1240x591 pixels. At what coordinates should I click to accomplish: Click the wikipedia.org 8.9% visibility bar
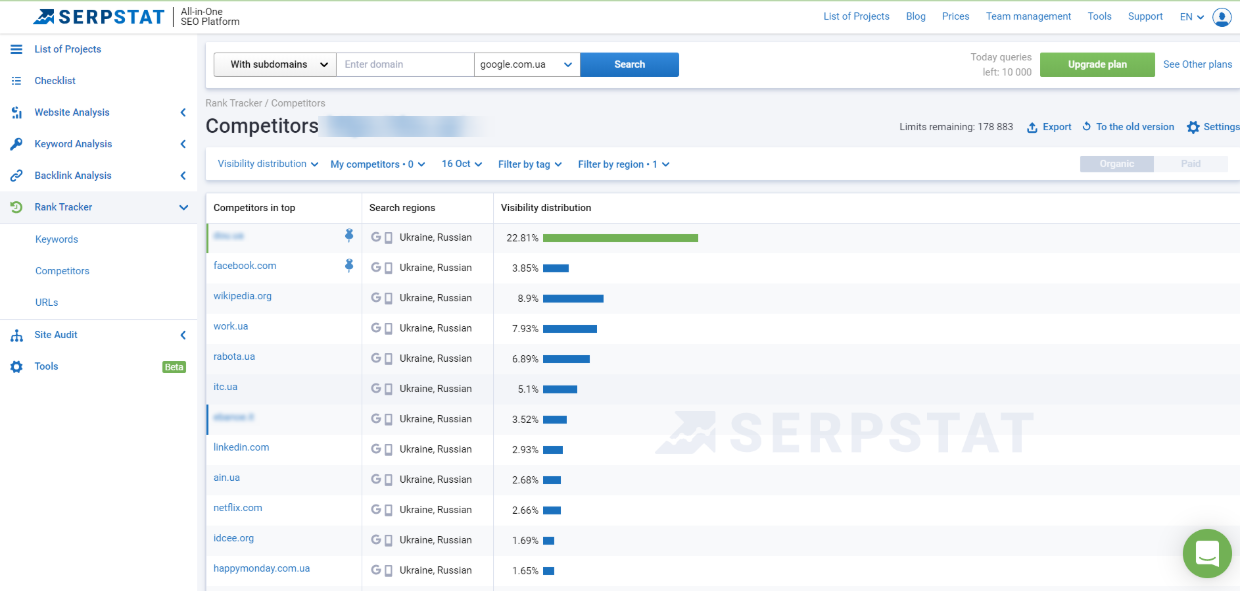pos(573,298)
